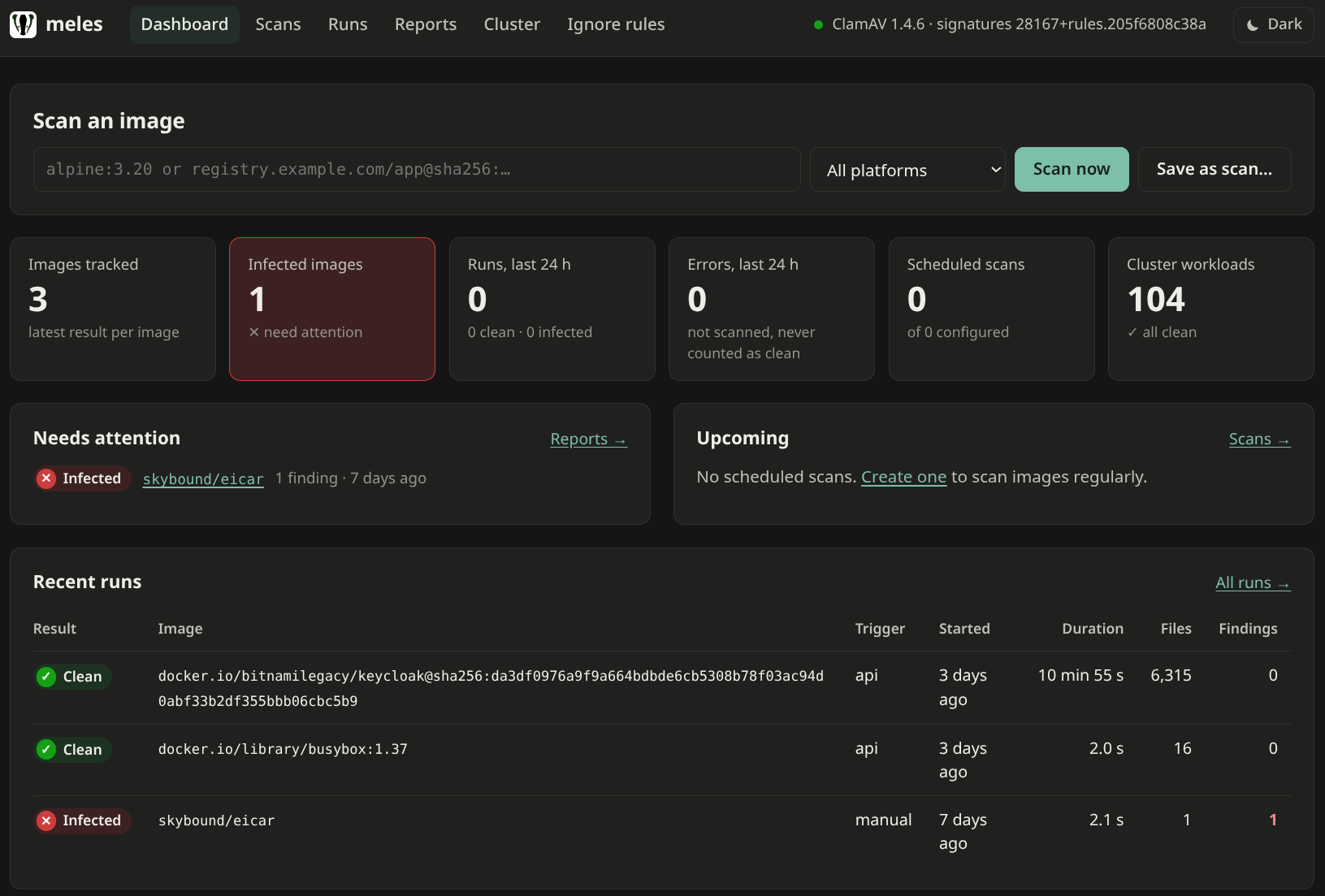Click the Findings column header

(x=1248, y=629)
